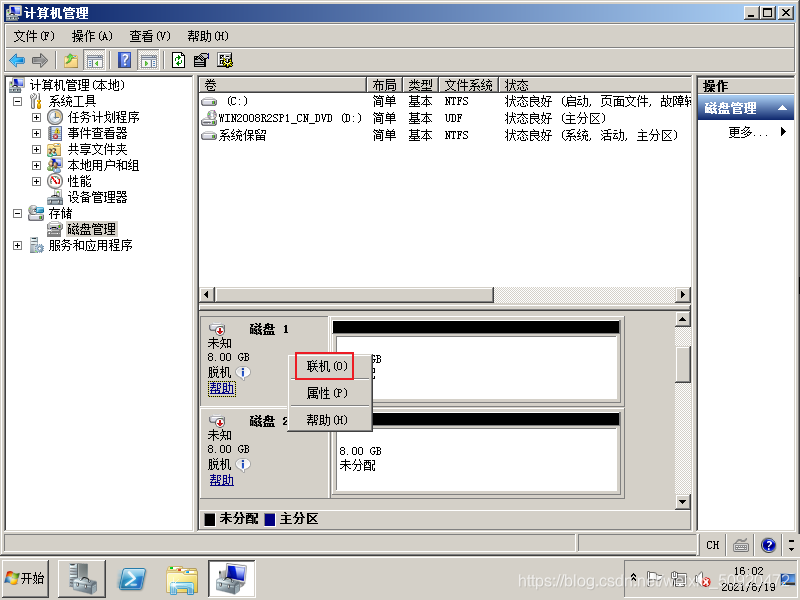Viewport: 800px width, 600px height.
Task: Select Device Manager (设备管理器) node
Action: pos(97,197)
